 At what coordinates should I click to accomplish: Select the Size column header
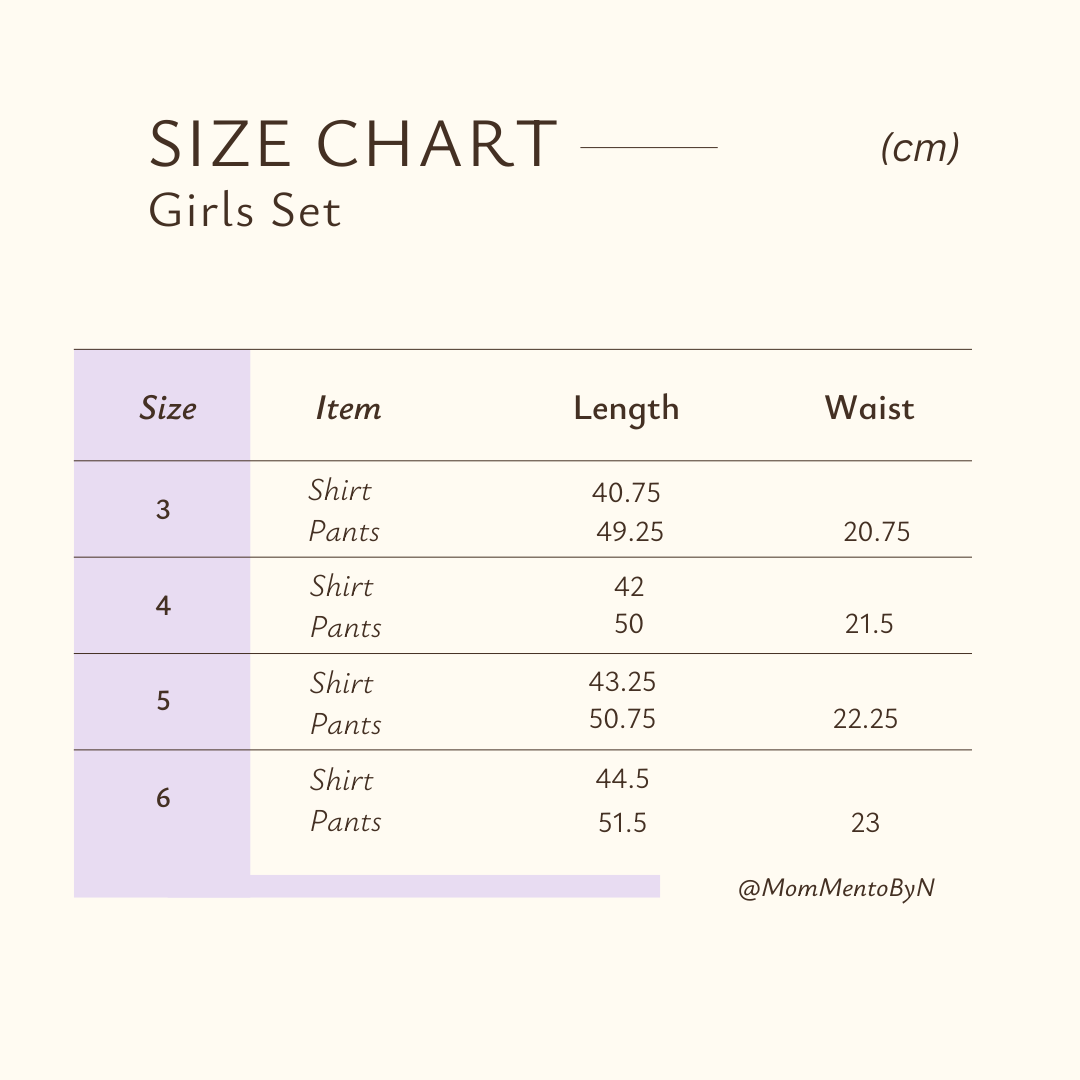[x=168, y=408]
